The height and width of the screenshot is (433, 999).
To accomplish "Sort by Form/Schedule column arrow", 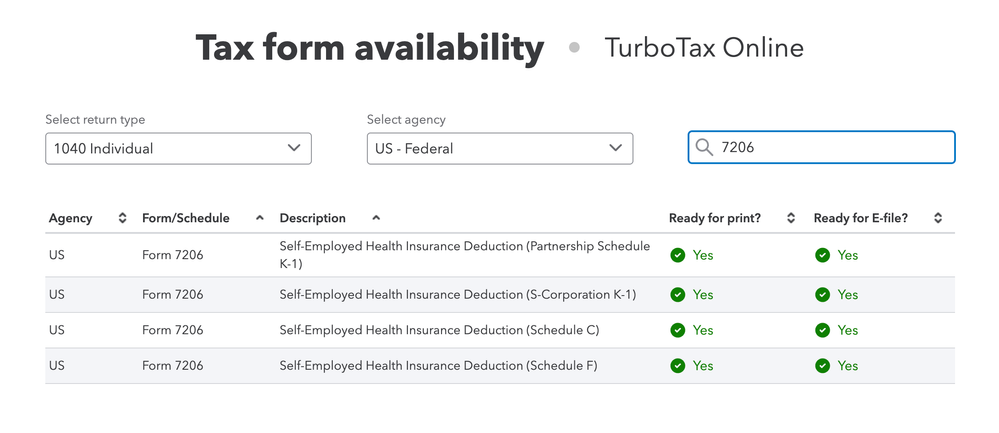I will [259, 218].
